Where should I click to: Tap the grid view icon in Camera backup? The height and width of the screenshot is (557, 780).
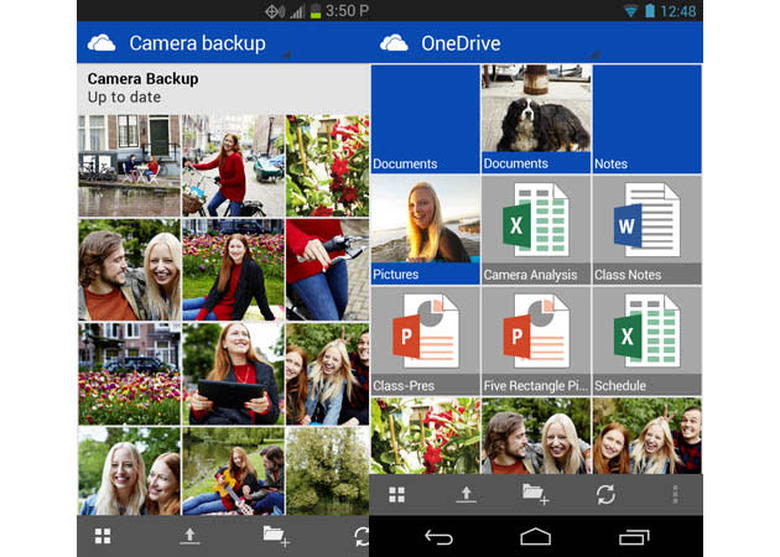tap(103, 535)
